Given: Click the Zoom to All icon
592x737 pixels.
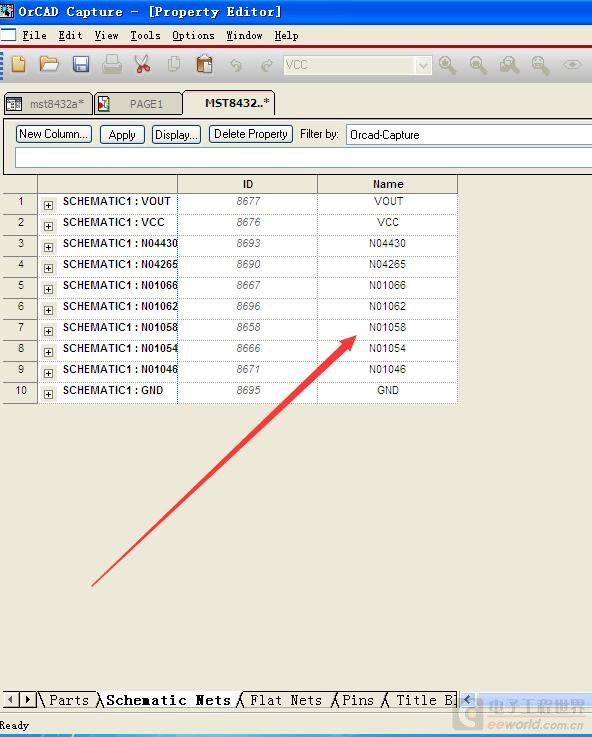Looking at the screenshot, I should pos(540,65).
